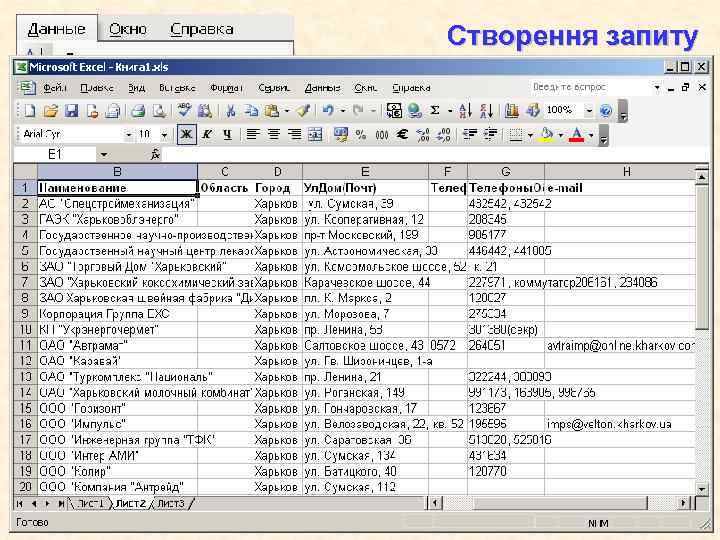Run the ABC spelling check
The width and height of the screenshot is (720, 540).
click(x=184, y=111)
